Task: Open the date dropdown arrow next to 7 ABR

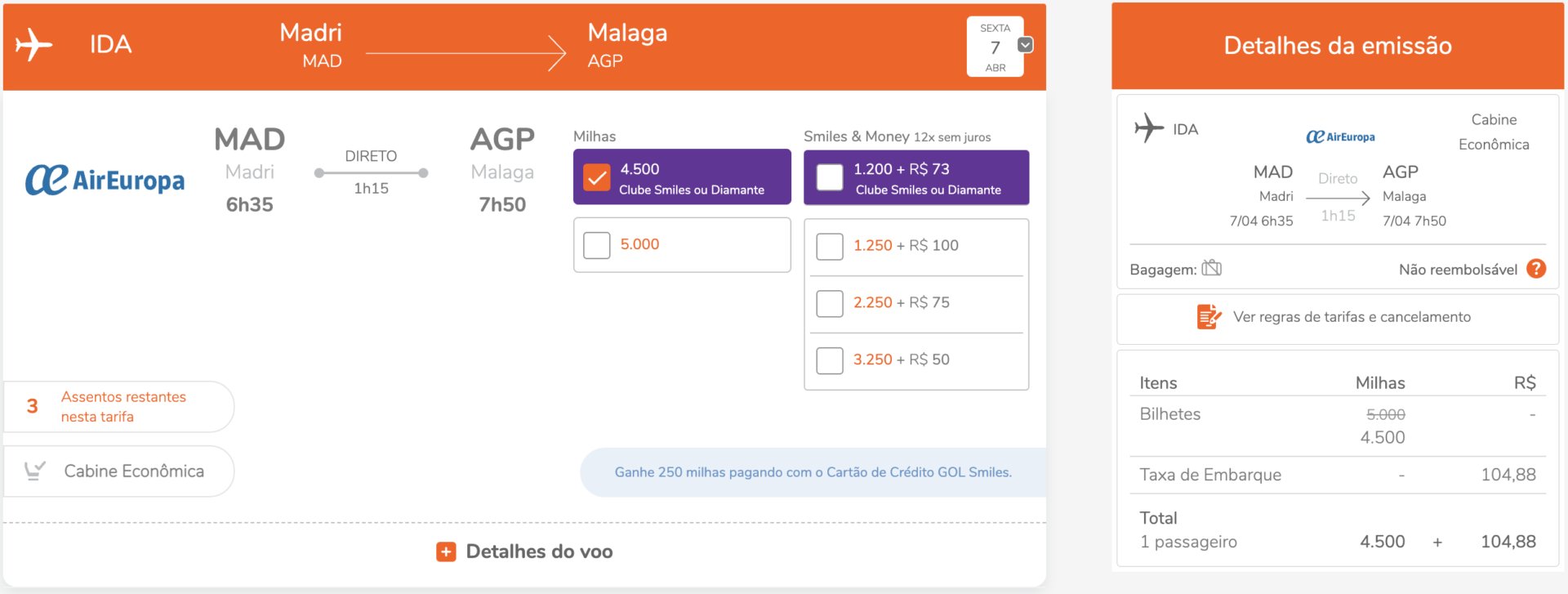Action: 1026,45
